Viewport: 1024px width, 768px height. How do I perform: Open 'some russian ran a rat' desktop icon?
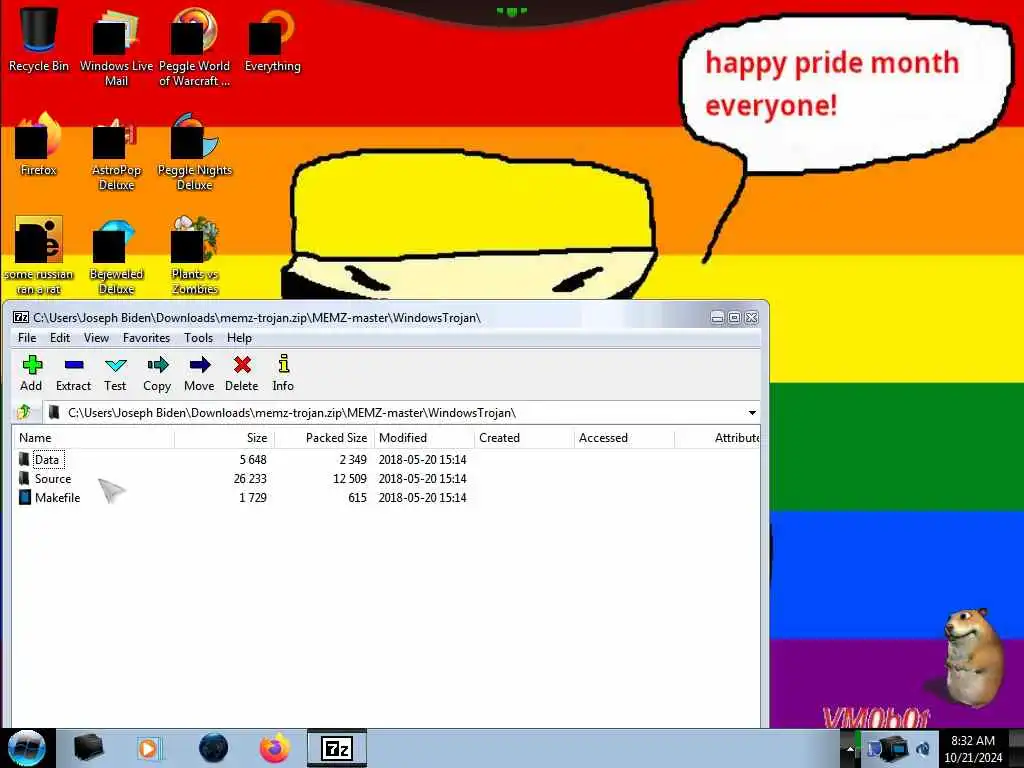[x=39, y=255]
